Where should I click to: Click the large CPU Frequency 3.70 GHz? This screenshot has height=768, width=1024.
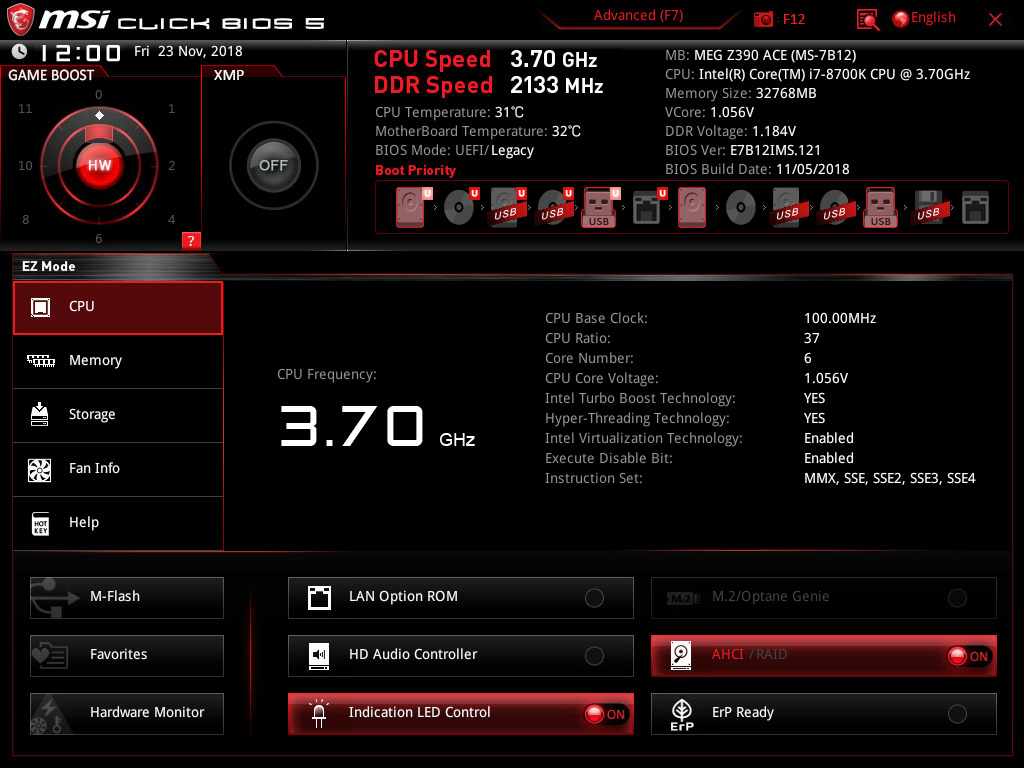click(377, 426)
